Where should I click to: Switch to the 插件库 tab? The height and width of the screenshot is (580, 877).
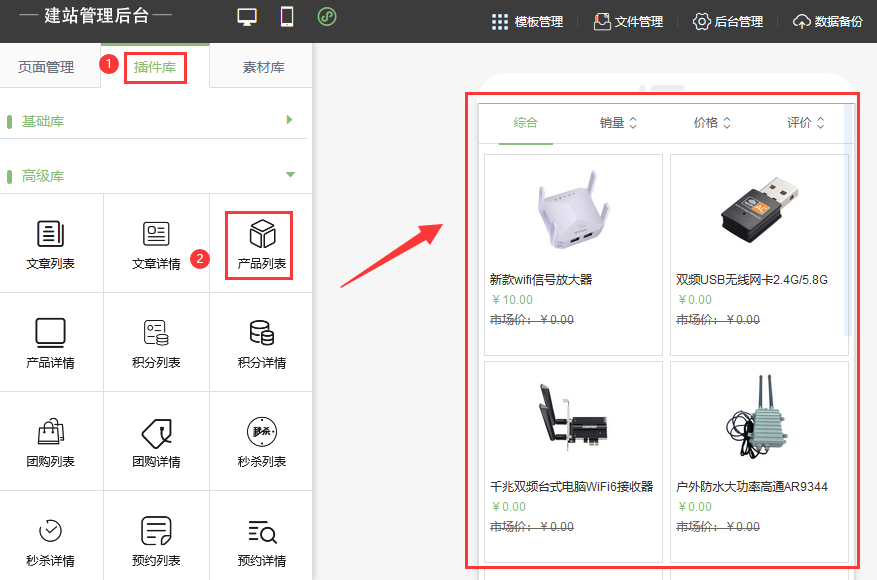click(155, 67)
